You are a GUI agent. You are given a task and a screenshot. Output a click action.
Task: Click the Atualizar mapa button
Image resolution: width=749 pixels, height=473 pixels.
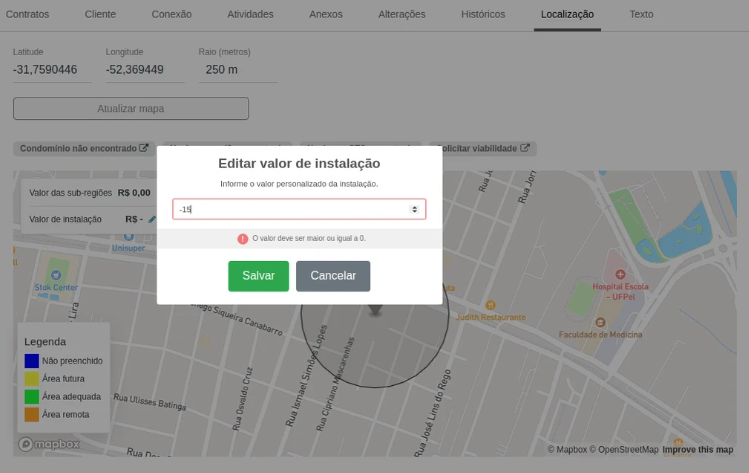pyautogui.click(x=131, y=108)
